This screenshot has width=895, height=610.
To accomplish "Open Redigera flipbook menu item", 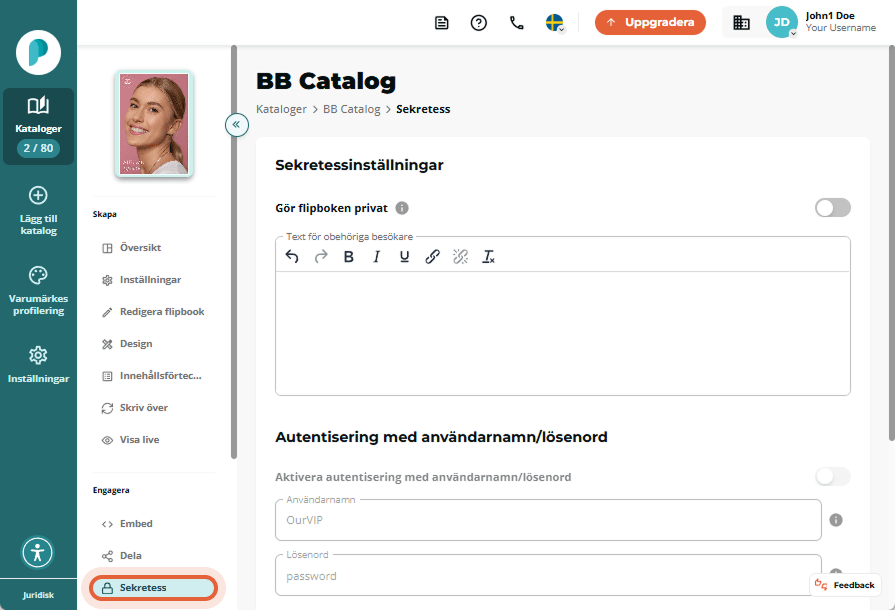I will [154, 312].
